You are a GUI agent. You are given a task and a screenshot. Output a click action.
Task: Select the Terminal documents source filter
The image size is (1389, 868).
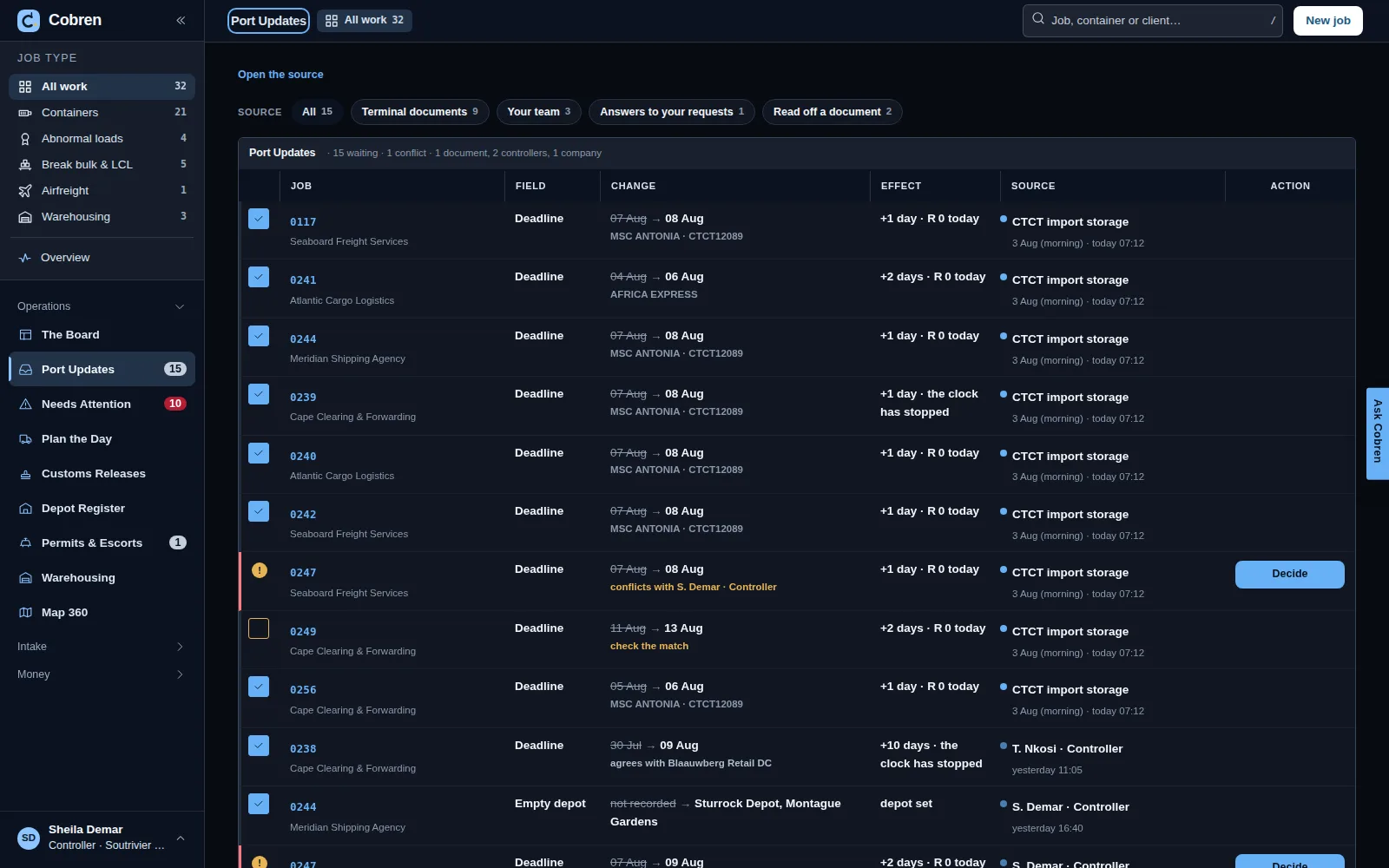click(x=419, y=112)
